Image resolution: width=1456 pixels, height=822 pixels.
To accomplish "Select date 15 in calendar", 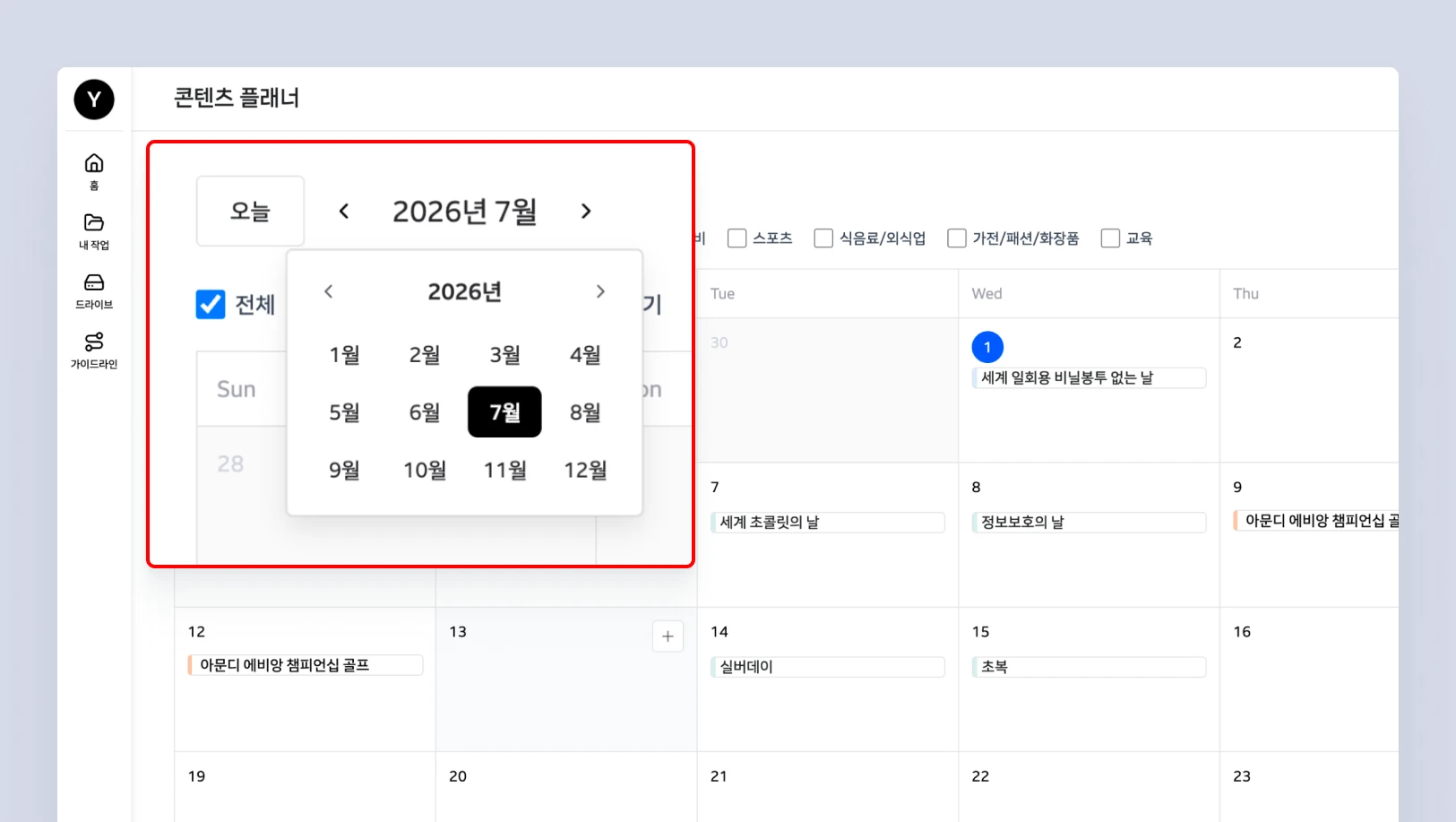I will tap(981, 632).
